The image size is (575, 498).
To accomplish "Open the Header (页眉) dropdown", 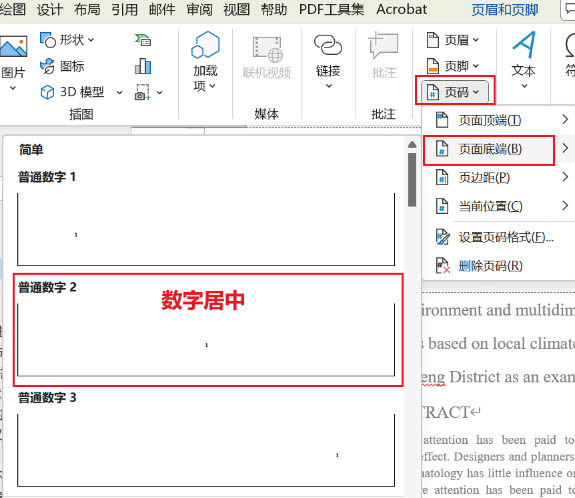I will pos(453,40).
